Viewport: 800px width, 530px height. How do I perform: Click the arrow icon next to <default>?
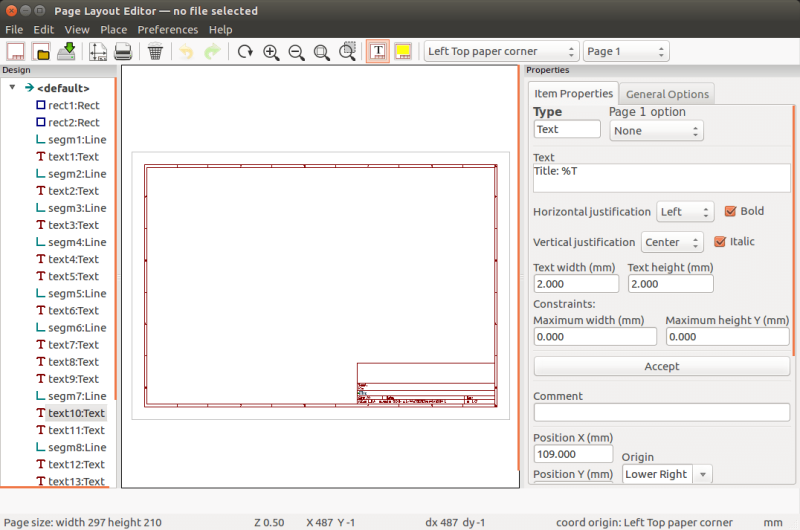click(29, 88)
